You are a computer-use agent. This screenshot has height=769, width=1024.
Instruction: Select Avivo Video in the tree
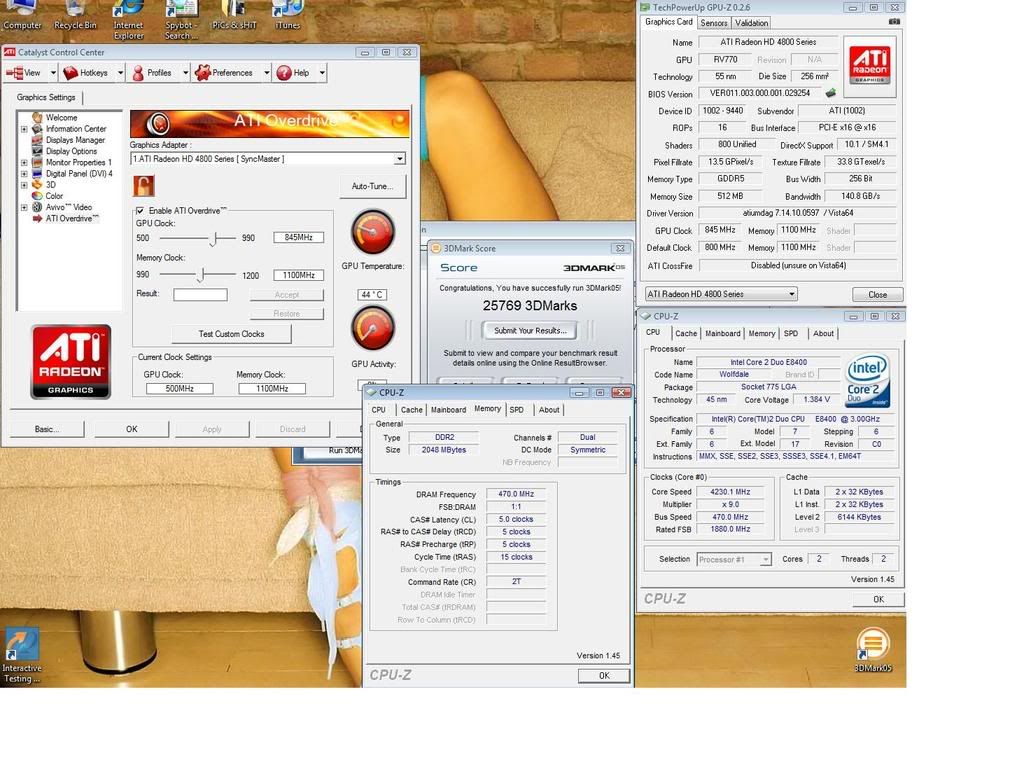point(69,207)
